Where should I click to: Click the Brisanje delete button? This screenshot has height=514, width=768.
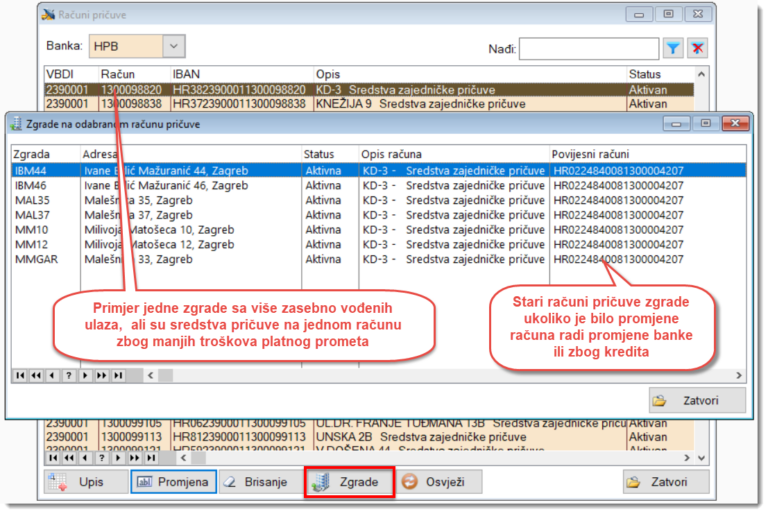[258, 482]
